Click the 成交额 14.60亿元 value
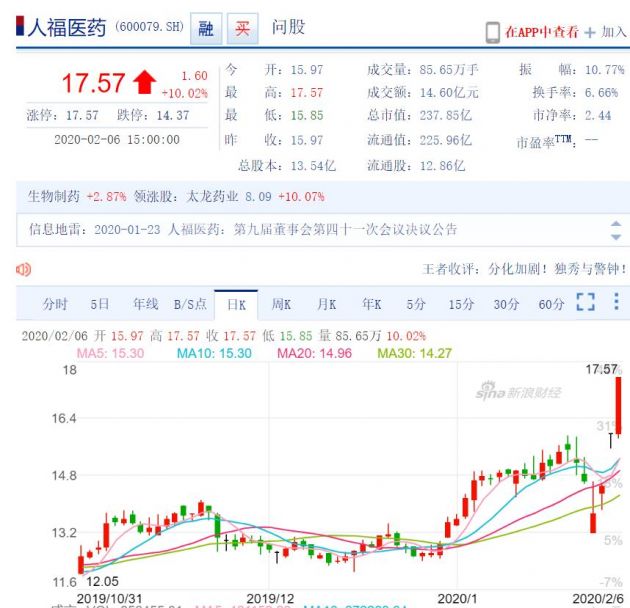 pos(449,93)
